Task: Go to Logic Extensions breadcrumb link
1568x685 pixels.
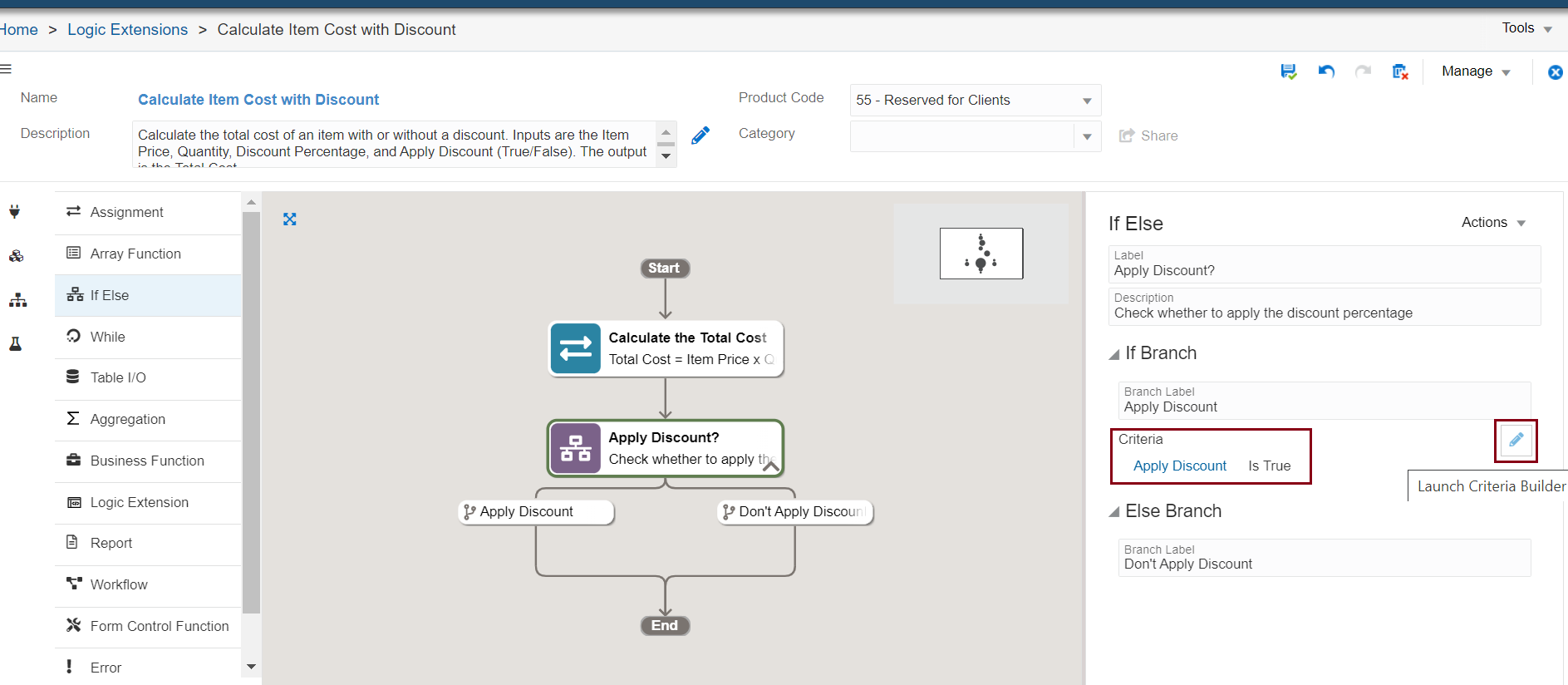Action: coord(128,30)
